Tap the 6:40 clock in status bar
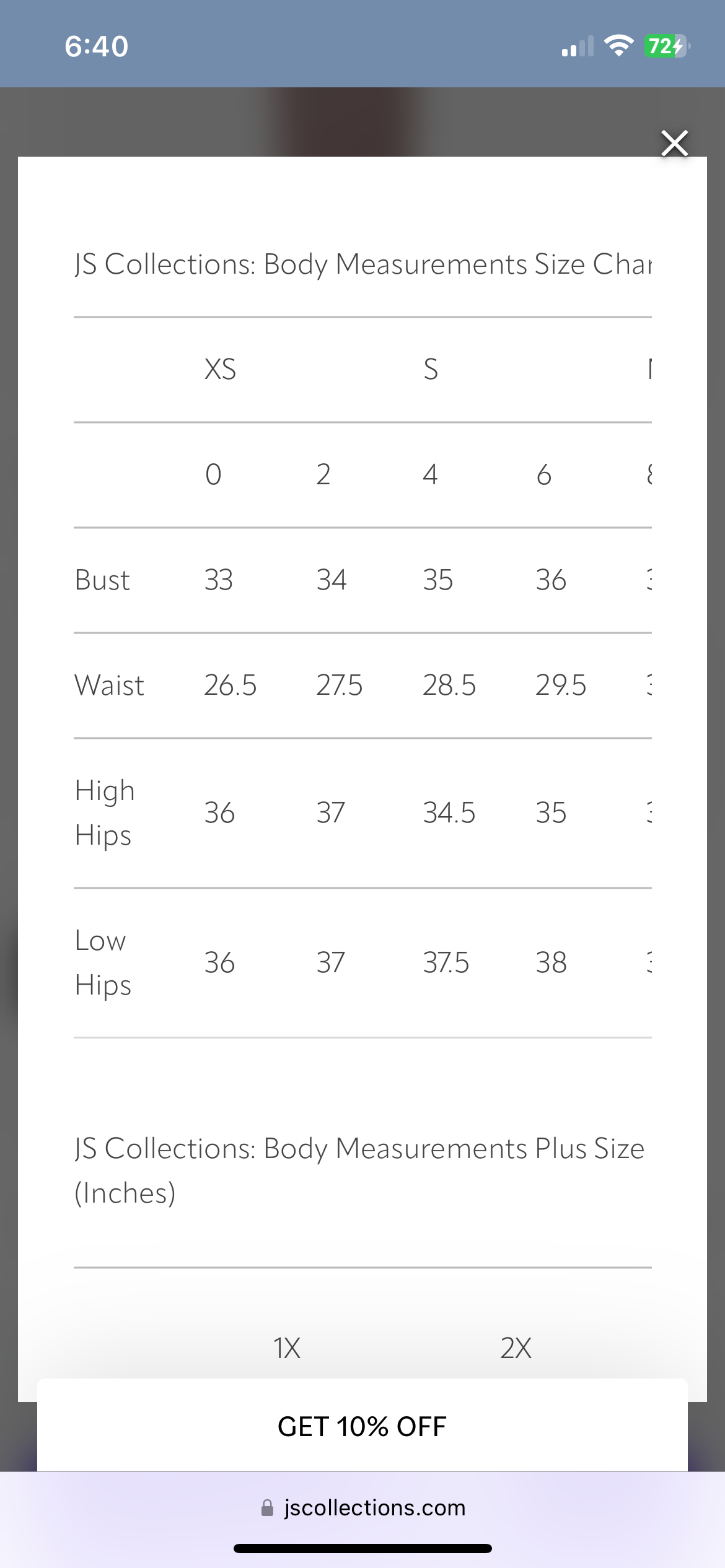This screenshot has width=725, height=1568. 97,46
